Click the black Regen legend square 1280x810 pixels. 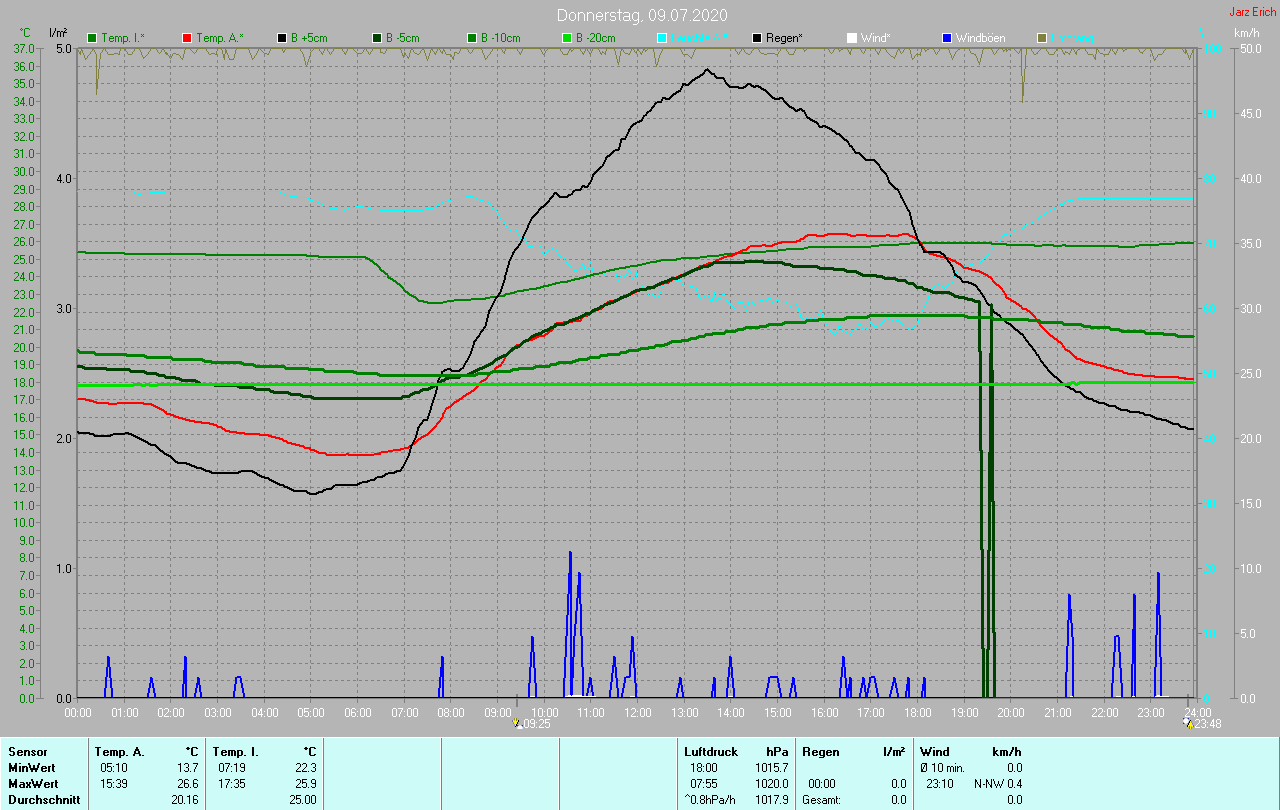tap(758, 38)
